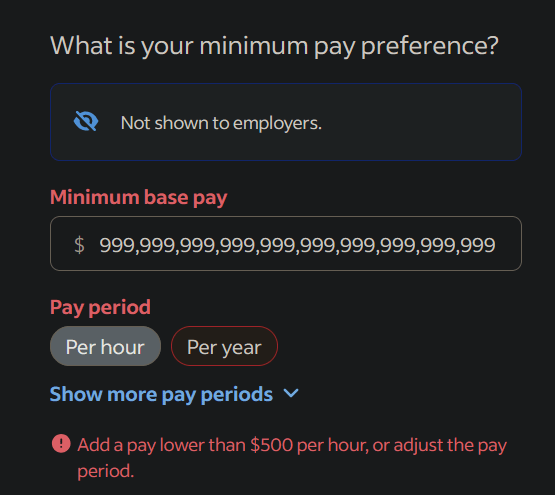Screen dimensions: 555x495
Task: Click the Add a pay lower error message
Action: pyautogui.click(x=292, y=458)
